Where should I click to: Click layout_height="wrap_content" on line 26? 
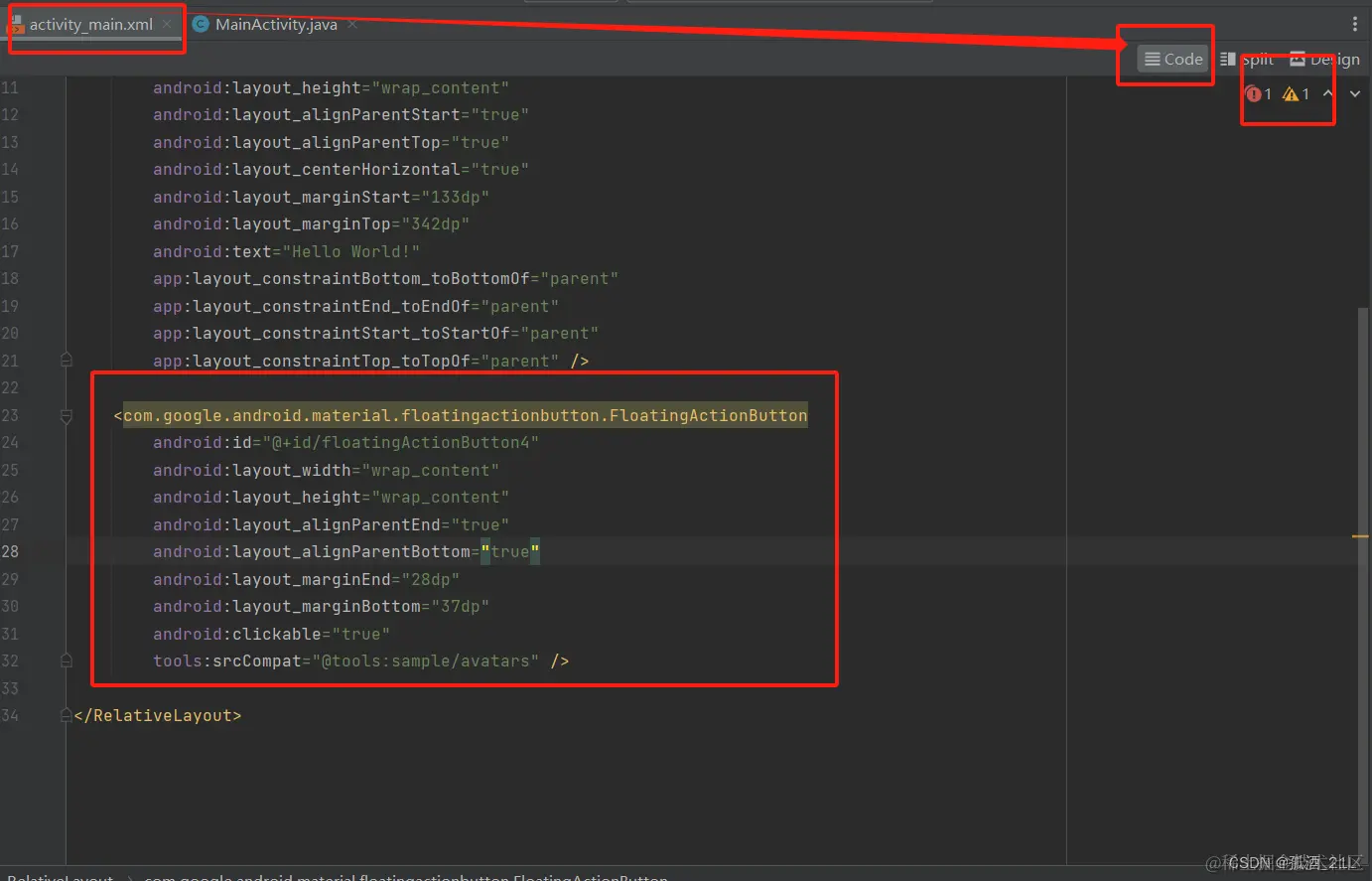[x=331, y=498]
